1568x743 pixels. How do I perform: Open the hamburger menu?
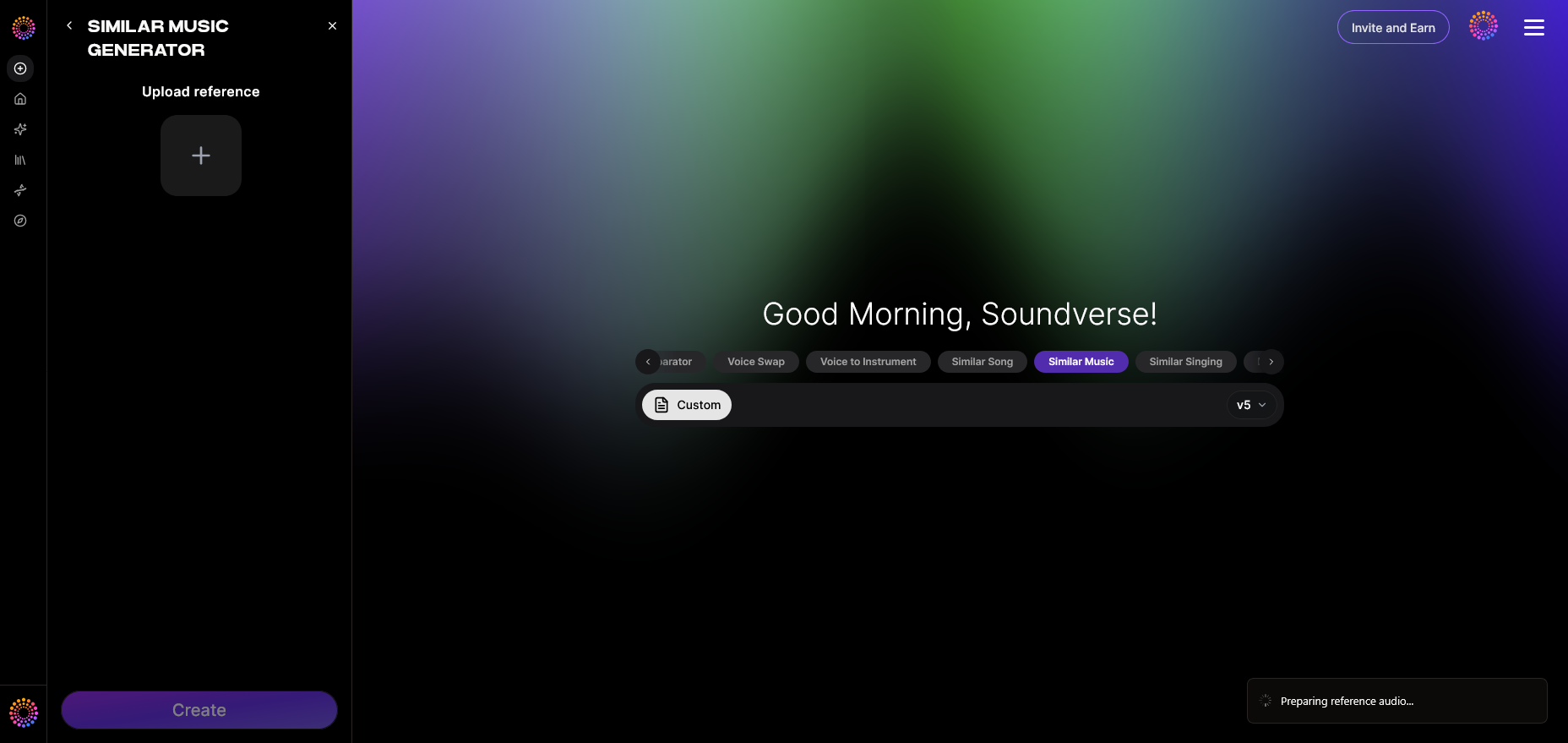[x=1534, y=28]
